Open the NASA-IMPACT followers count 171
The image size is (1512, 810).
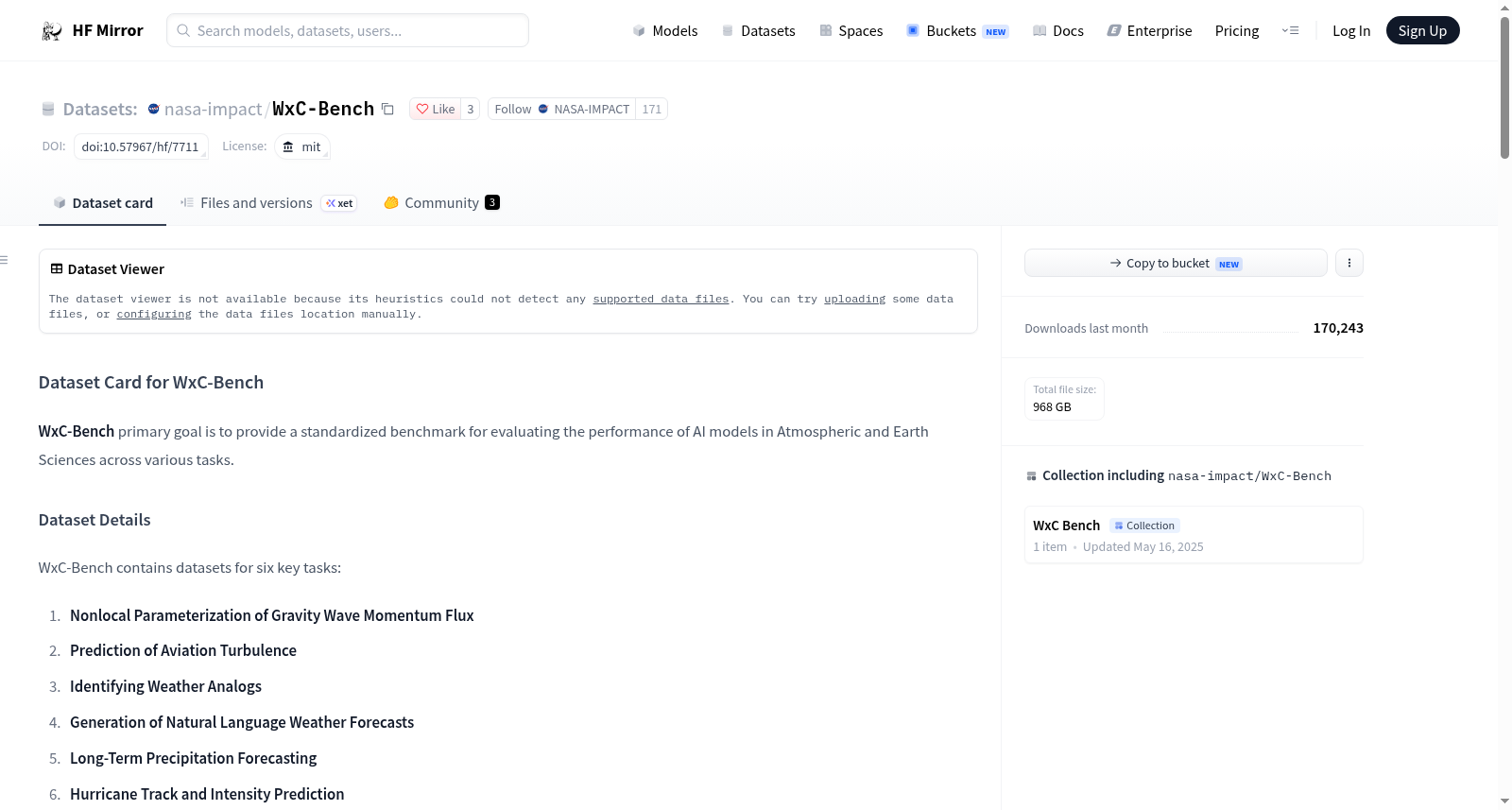click(652, 109)
